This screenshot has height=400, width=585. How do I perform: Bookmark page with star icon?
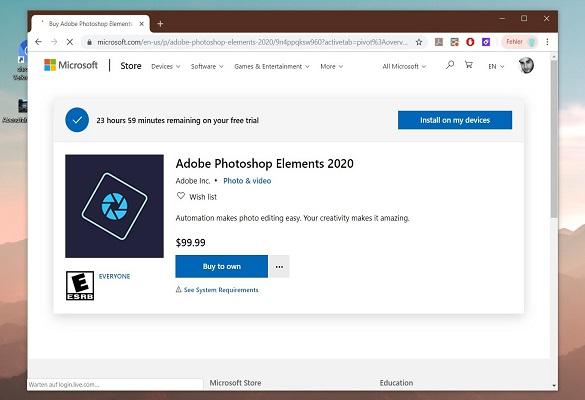click(419, 42)
